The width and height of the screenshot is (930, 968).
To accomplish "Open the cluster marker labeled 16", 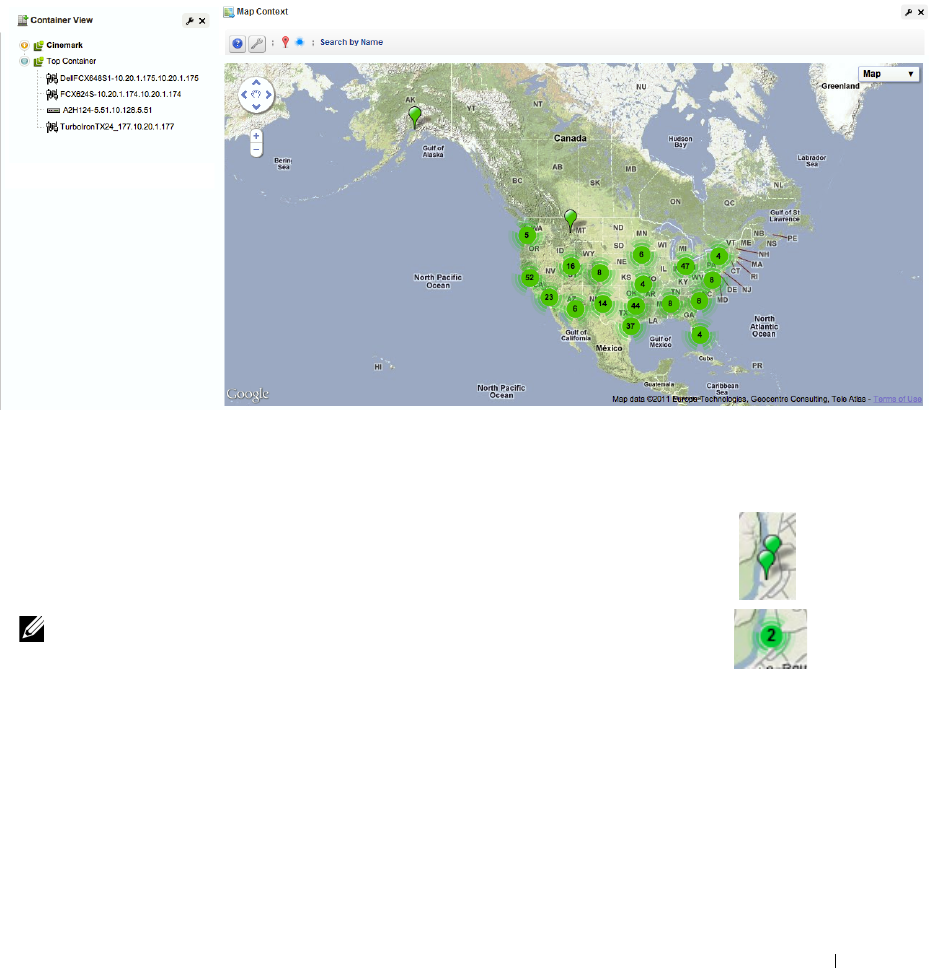I will pyautogui.click(x=571, y=267).
